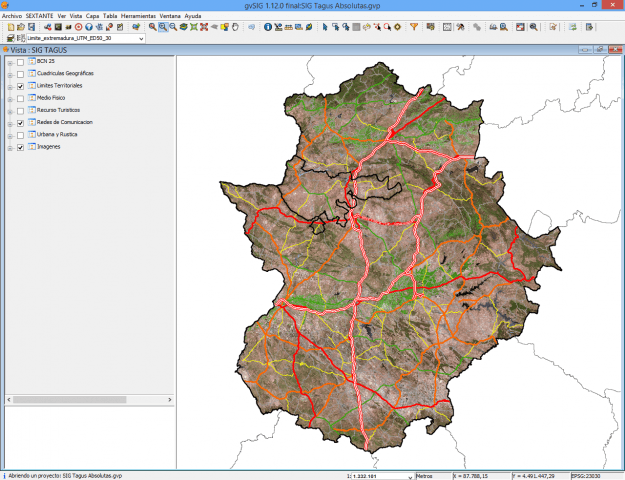Click the hammer tools icon

[460, 27]
